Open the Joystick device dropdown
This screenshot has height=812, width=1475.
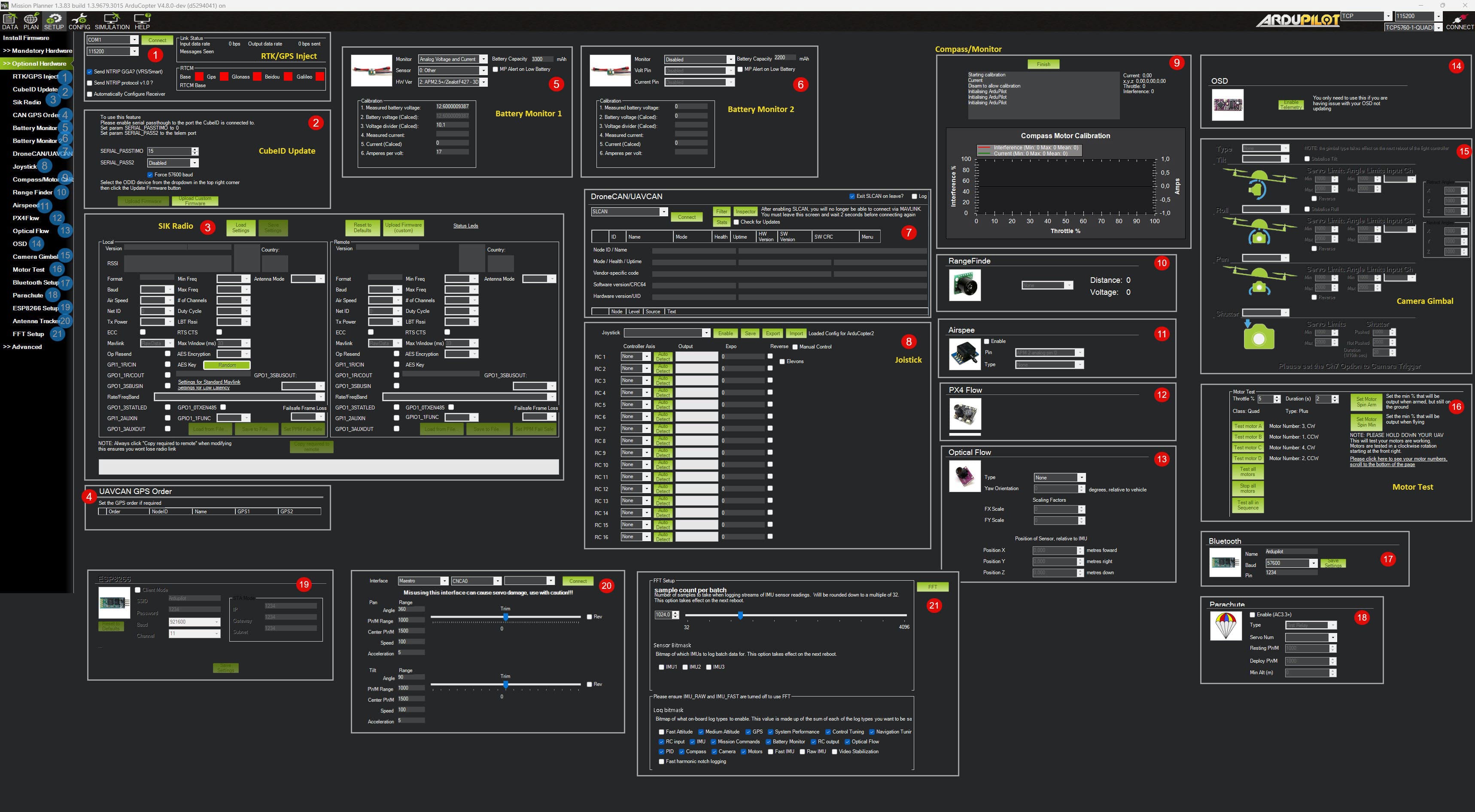[667, 333]
